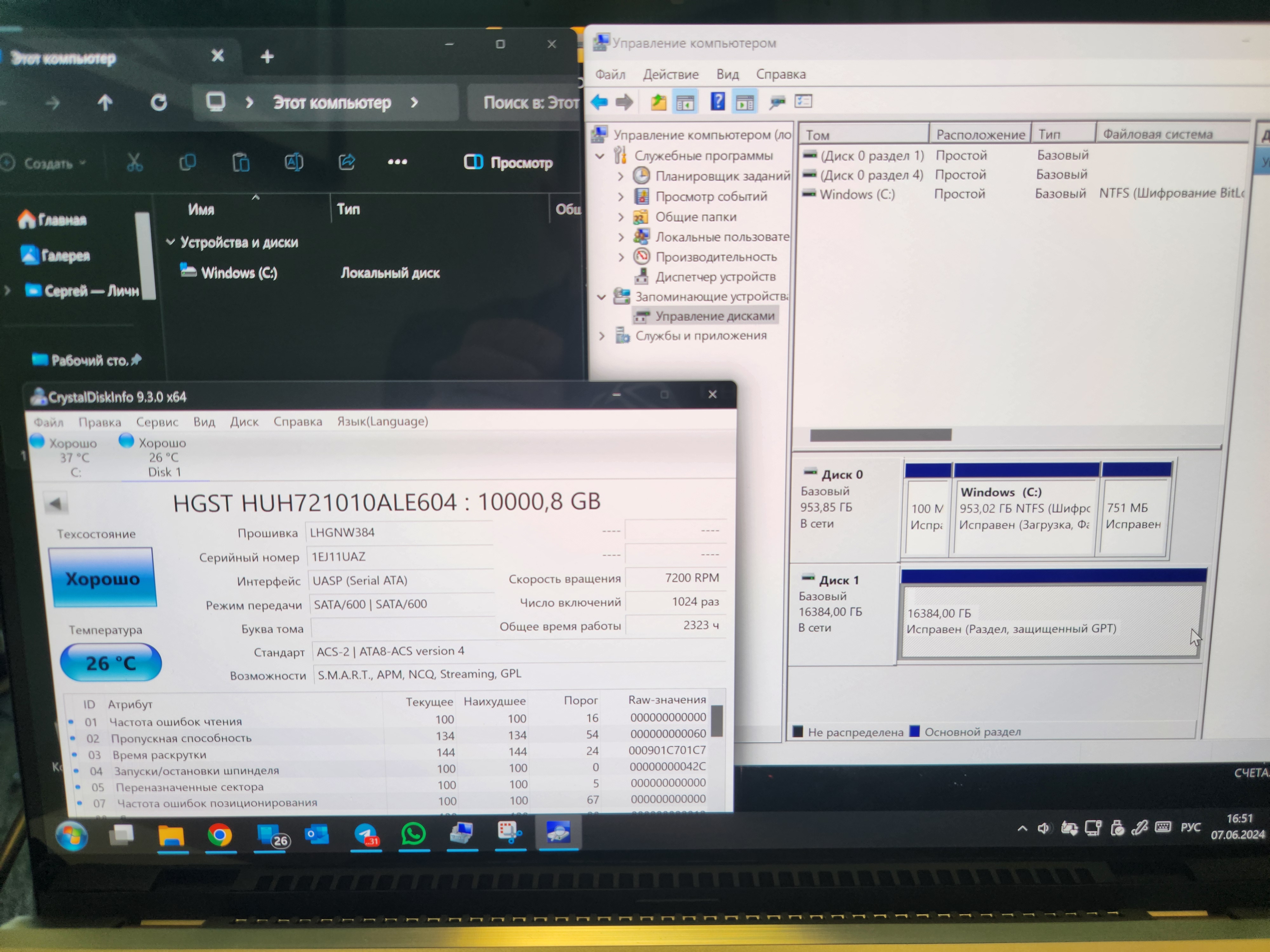Click the previous disk arrow in CrystalDiskInfo
This screenshot has width=1270, height=952.
coord(56,504)
